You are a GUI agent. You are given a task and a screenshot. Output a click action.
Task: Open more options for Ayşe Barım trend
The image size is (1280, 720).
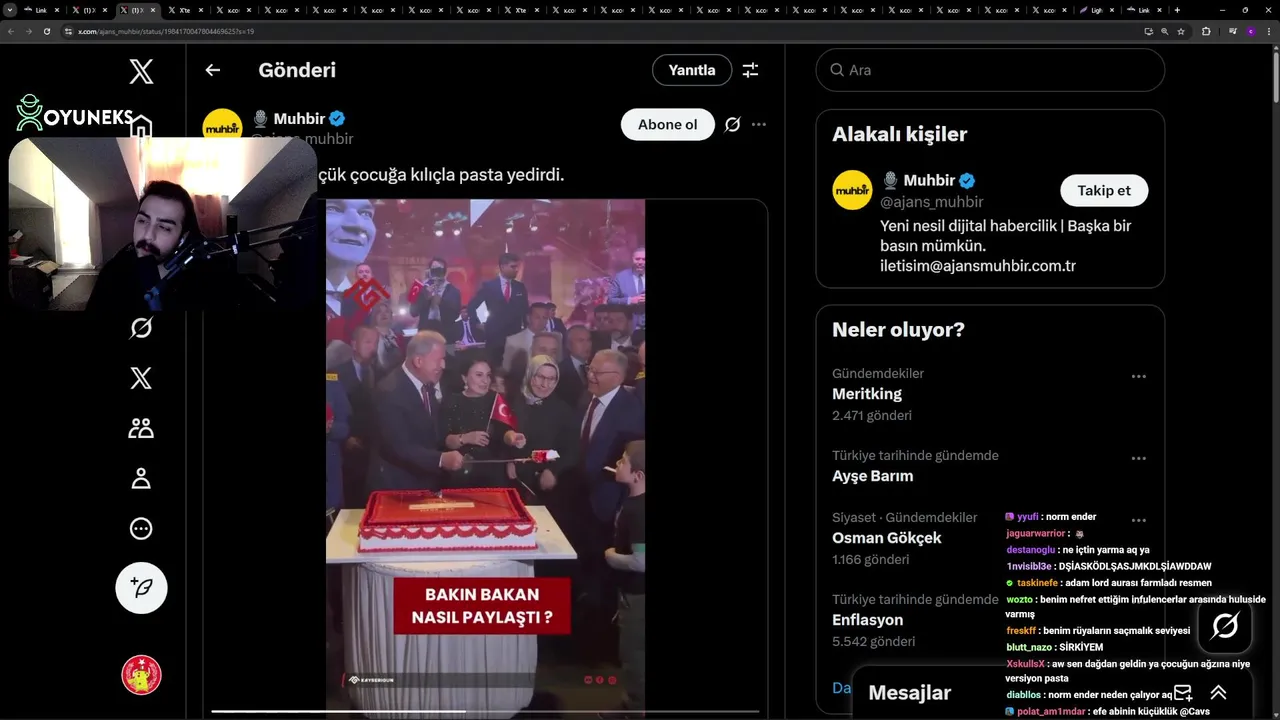tap(1138, 459)
